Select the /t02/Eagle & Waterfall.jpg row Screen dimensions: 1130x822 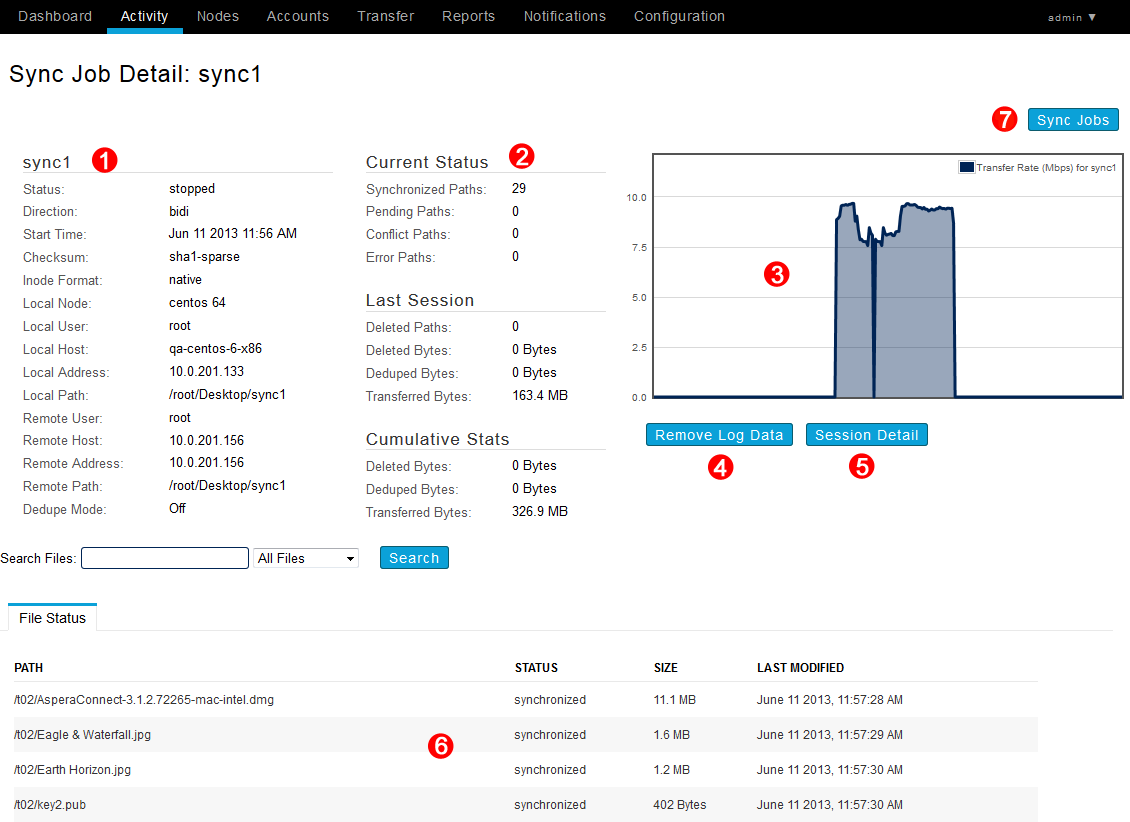(525, 735)
